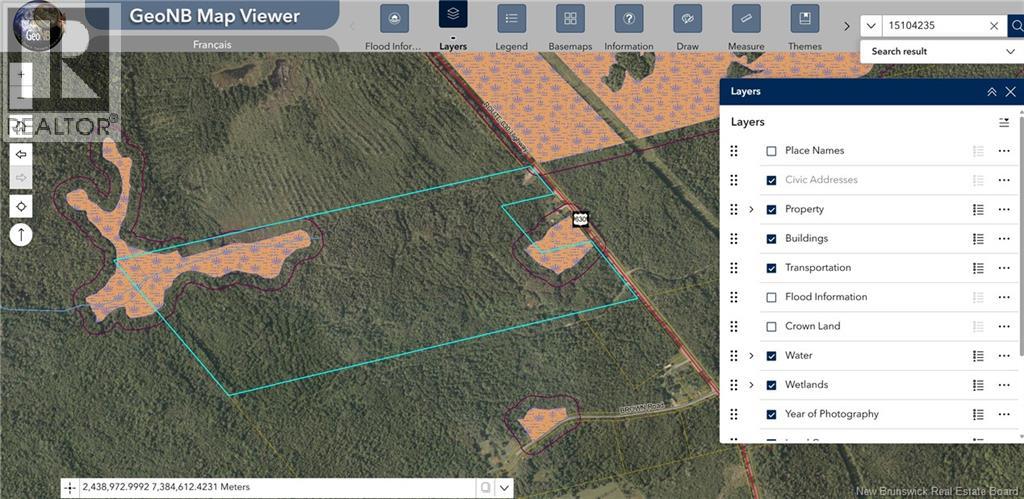Go to previous map extent
The image size is (1024, 499).
coord(21,154)
